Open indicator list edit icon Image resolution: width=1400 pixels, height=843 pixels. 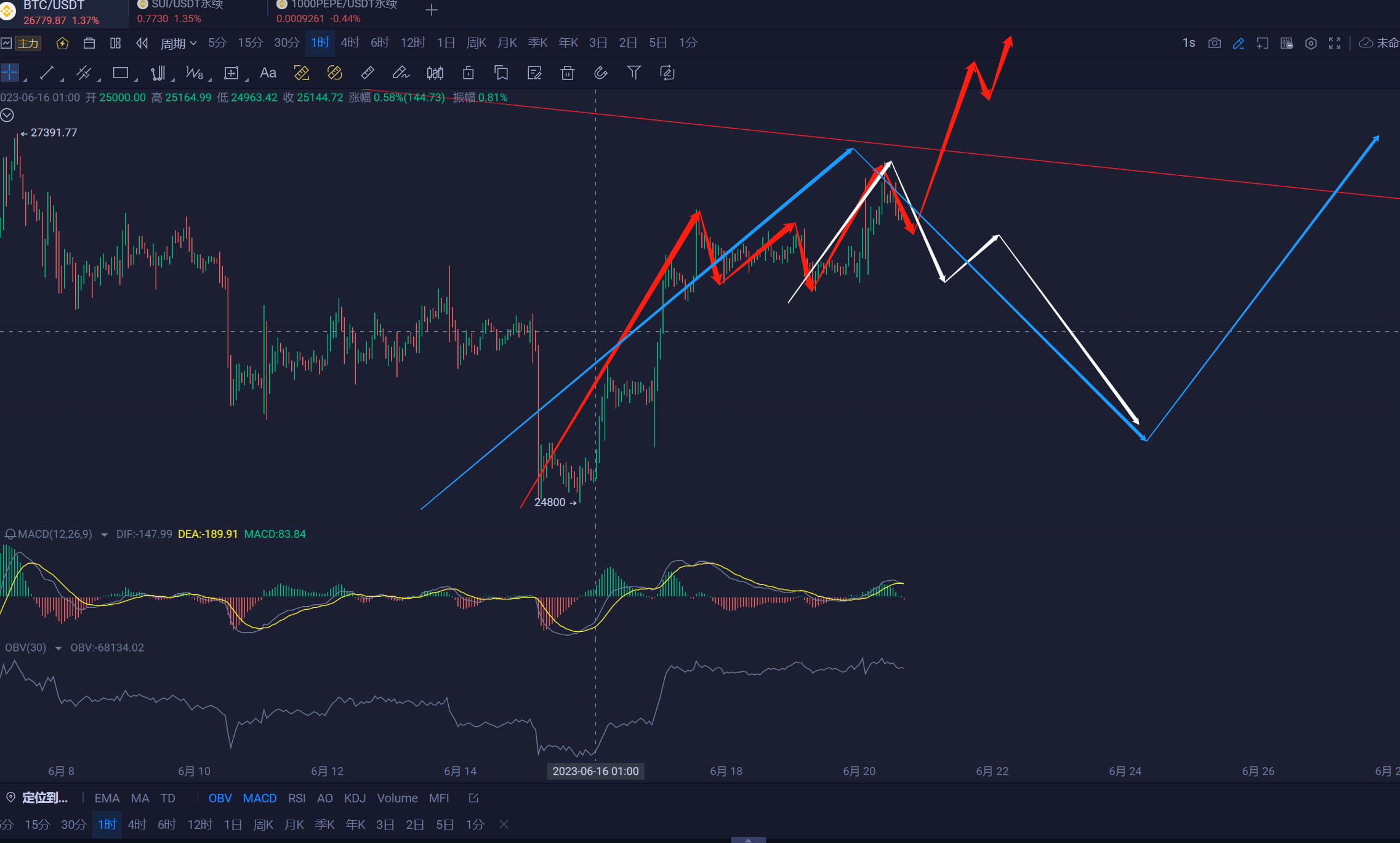473,798
